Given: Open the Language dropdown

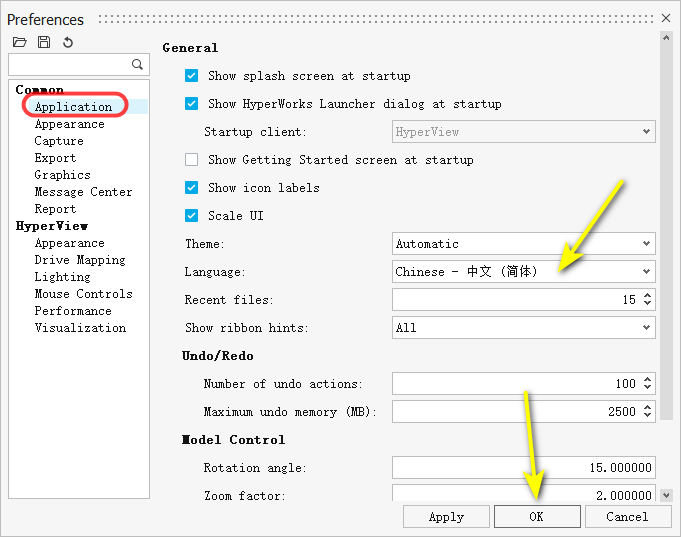Looking at the screenshot, I should (x=524, y=272).
